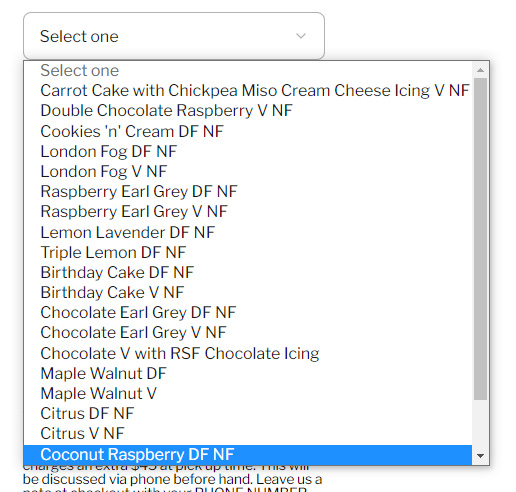This screenshot has width=516, height=492.
Task: Choose Citrus V NF option
Action: click(x=248, y=433)
